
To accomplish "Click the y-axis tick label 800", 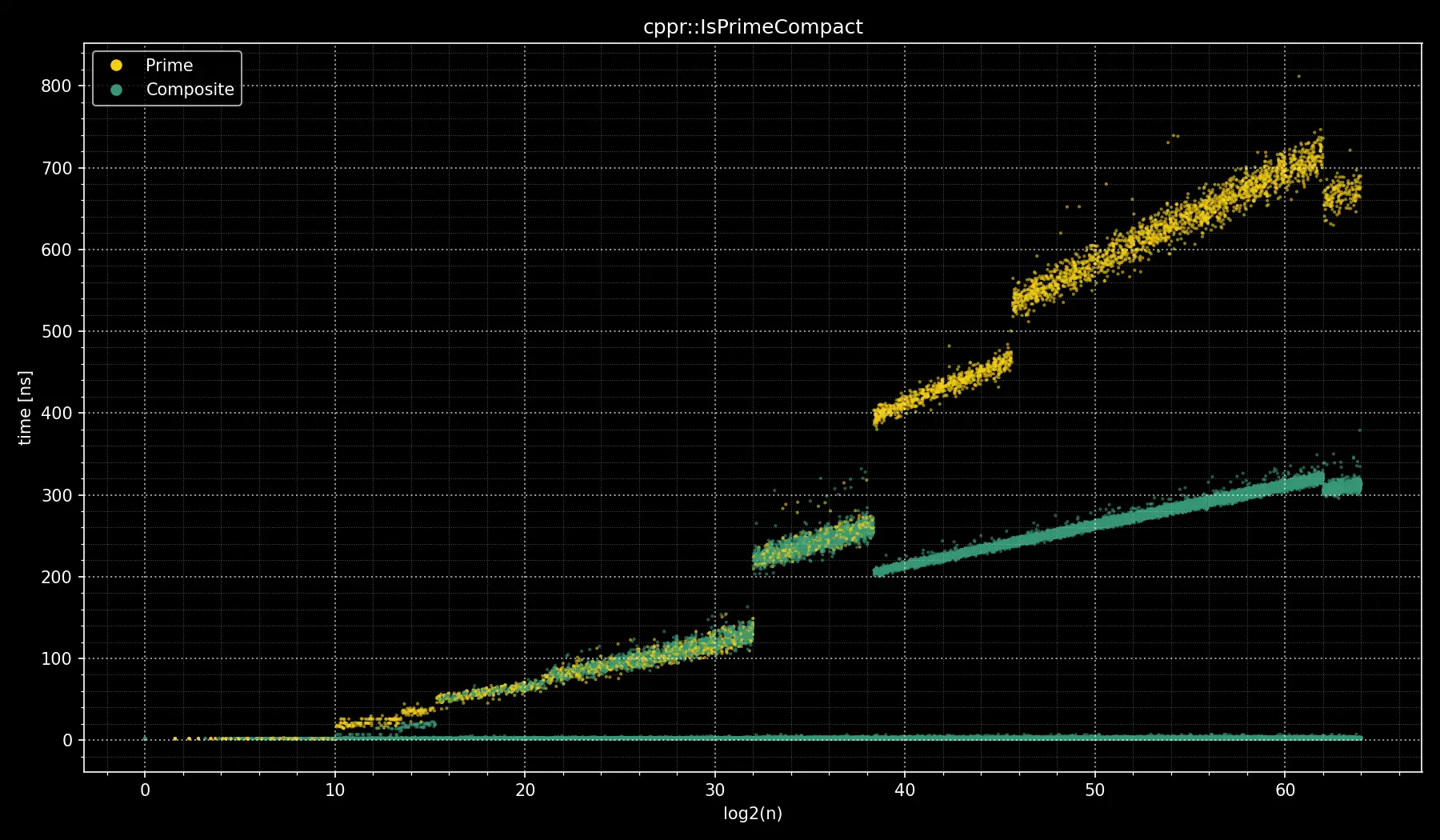I will coord(56,86).
